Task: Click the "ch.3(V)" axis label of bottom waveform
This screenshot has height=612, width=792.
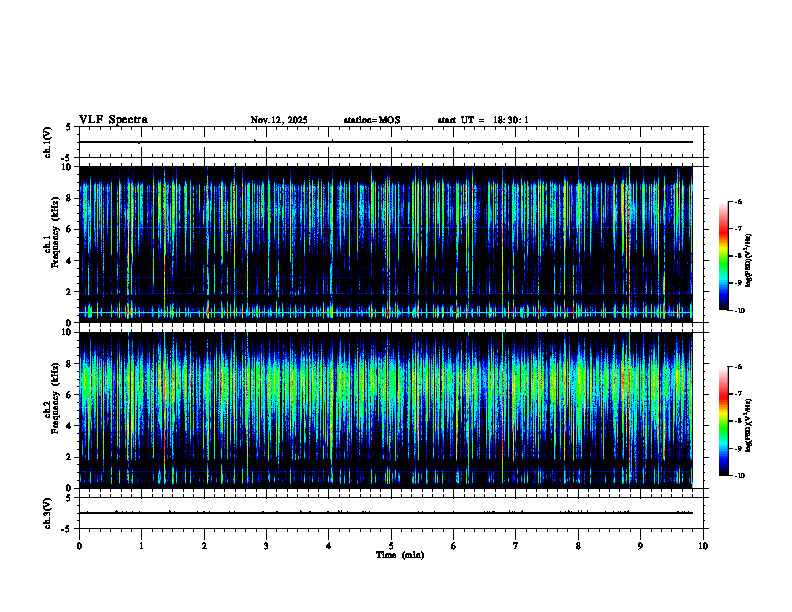Action: 47,513
